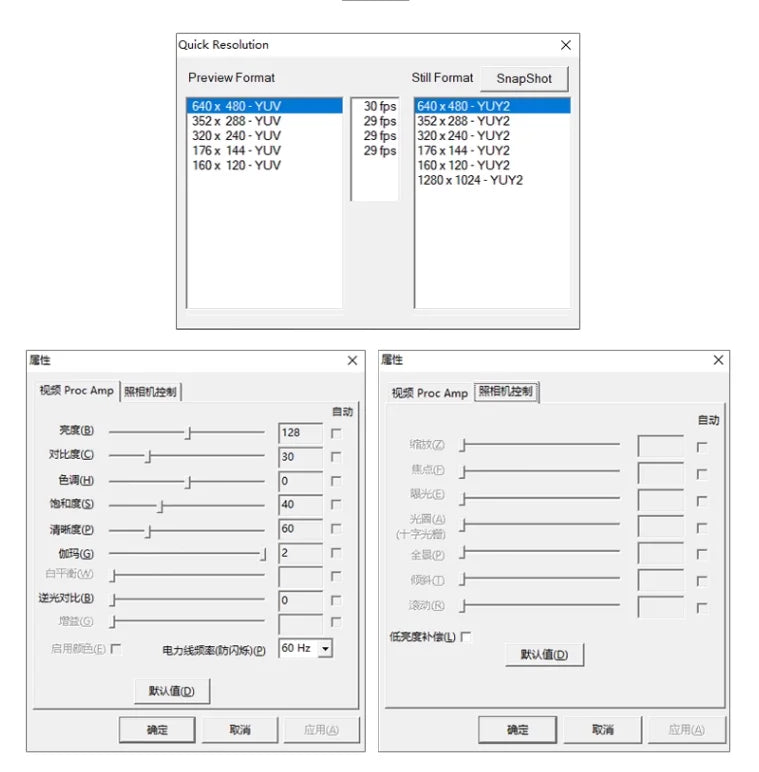Enable 低亮度补偿(L) low light compensation
The width and height of the screenshot is (759, 772).
click(x=466, y=637)
